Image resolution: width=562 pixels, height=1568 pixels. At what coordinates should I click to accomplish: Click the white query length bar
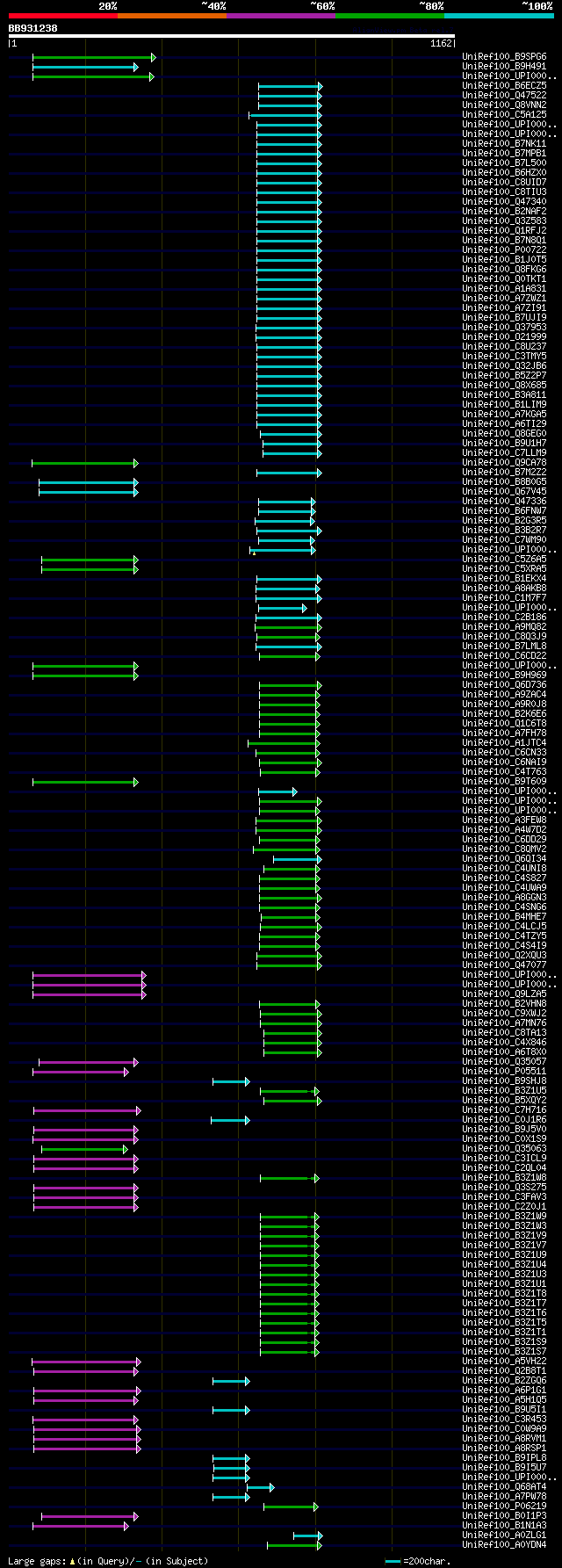[x=231, y=36]
